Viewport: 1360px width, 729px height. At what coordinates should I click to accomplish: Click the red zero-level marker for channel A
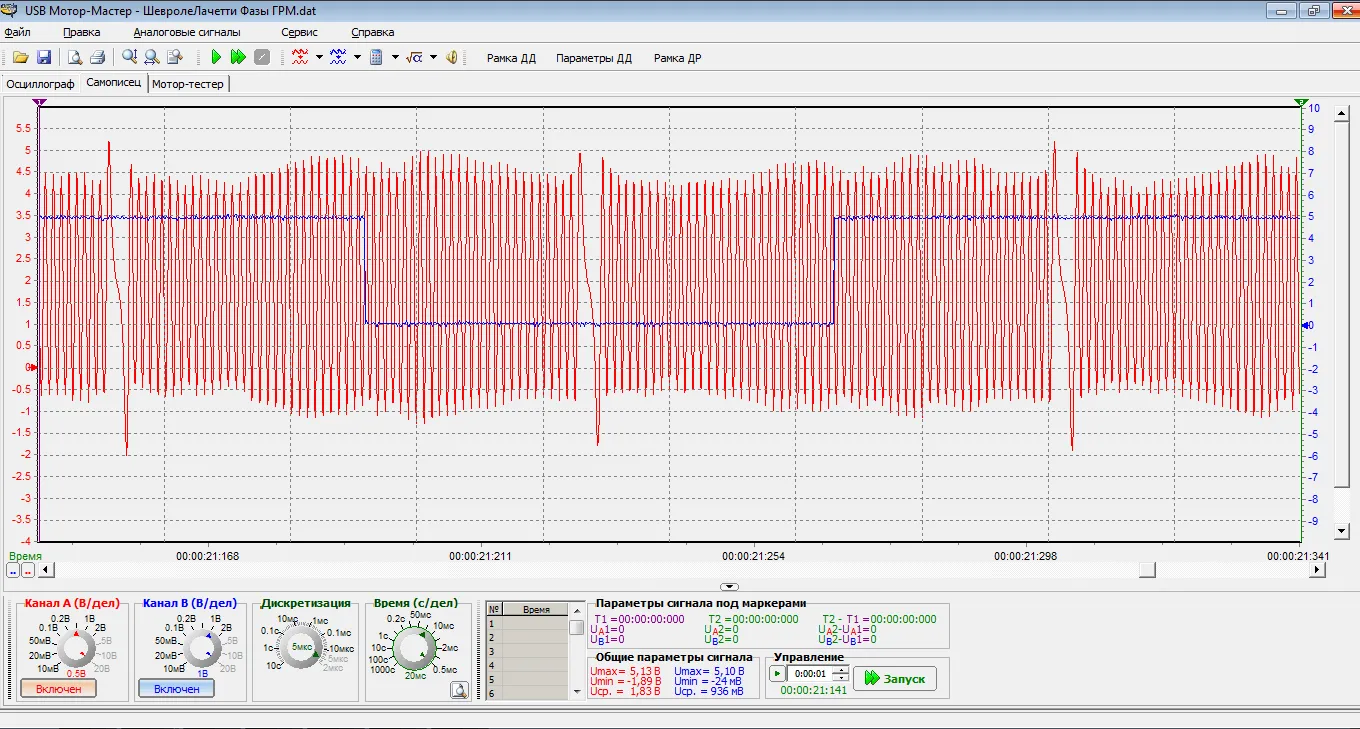tap(33, 367)
